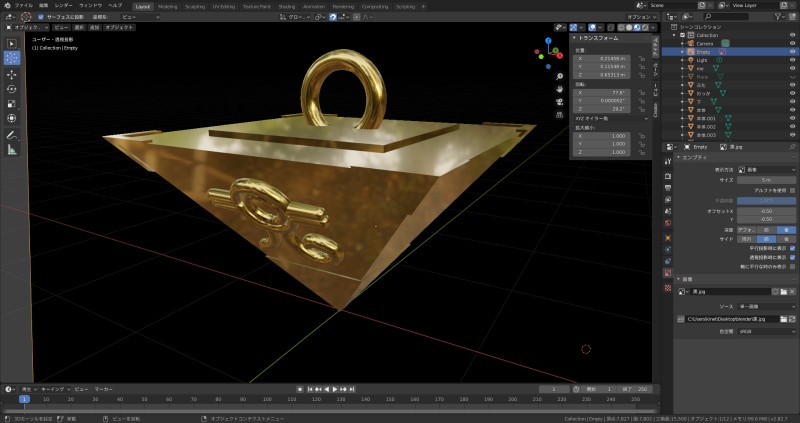The width and height of the screenshot is (800, 423).
Task: Play the animation forward
Action: [335, 389]
